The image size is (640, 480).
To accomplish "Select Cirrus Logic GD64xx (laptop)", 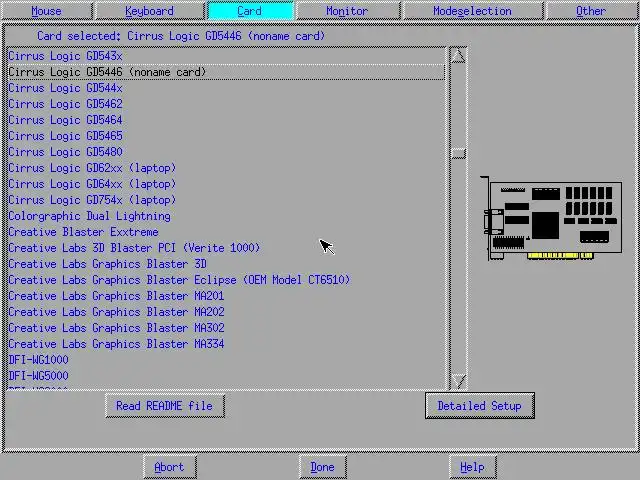I will (227, 184).
